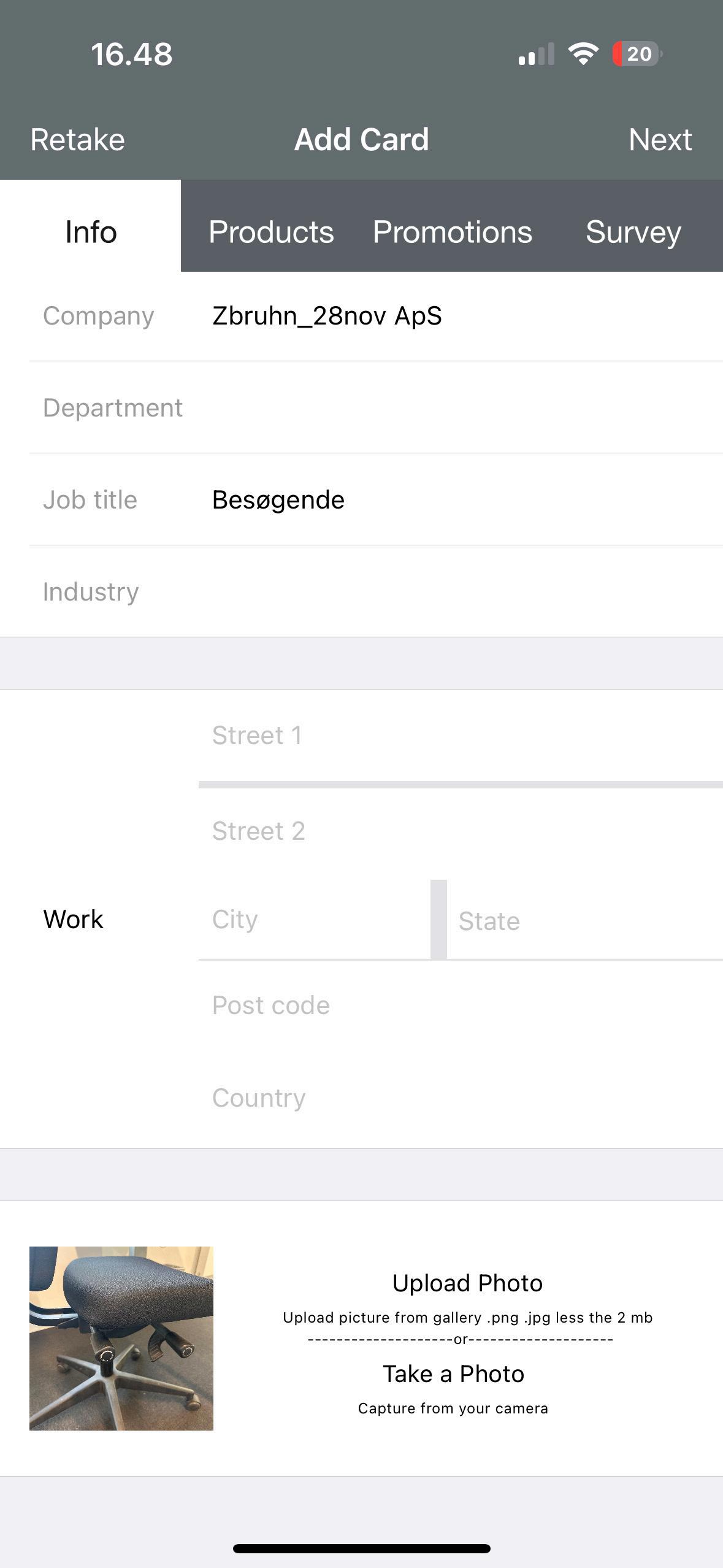Edit the Company field Zbruhn_28nov ApS

429,316
